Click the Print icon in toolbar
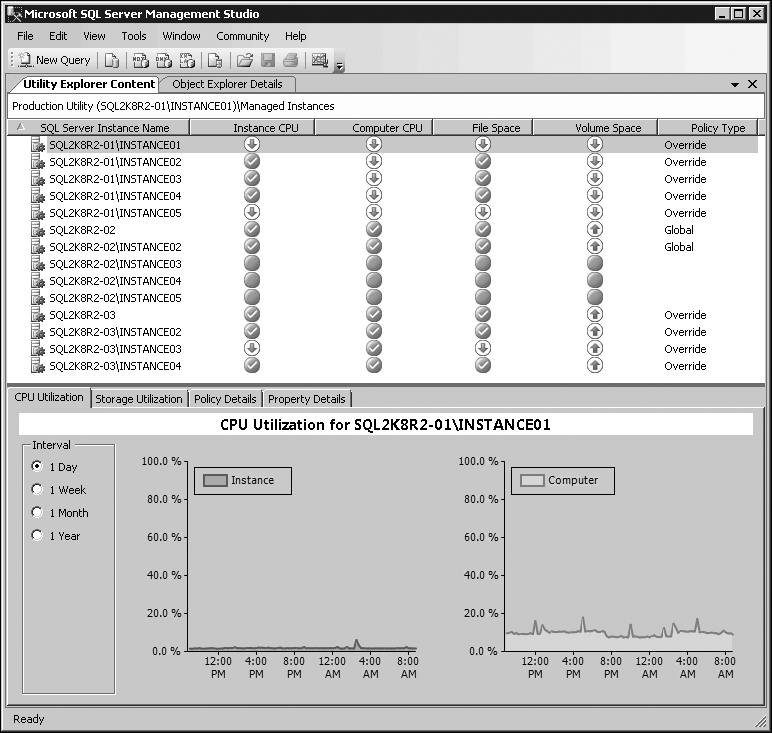 291,61
